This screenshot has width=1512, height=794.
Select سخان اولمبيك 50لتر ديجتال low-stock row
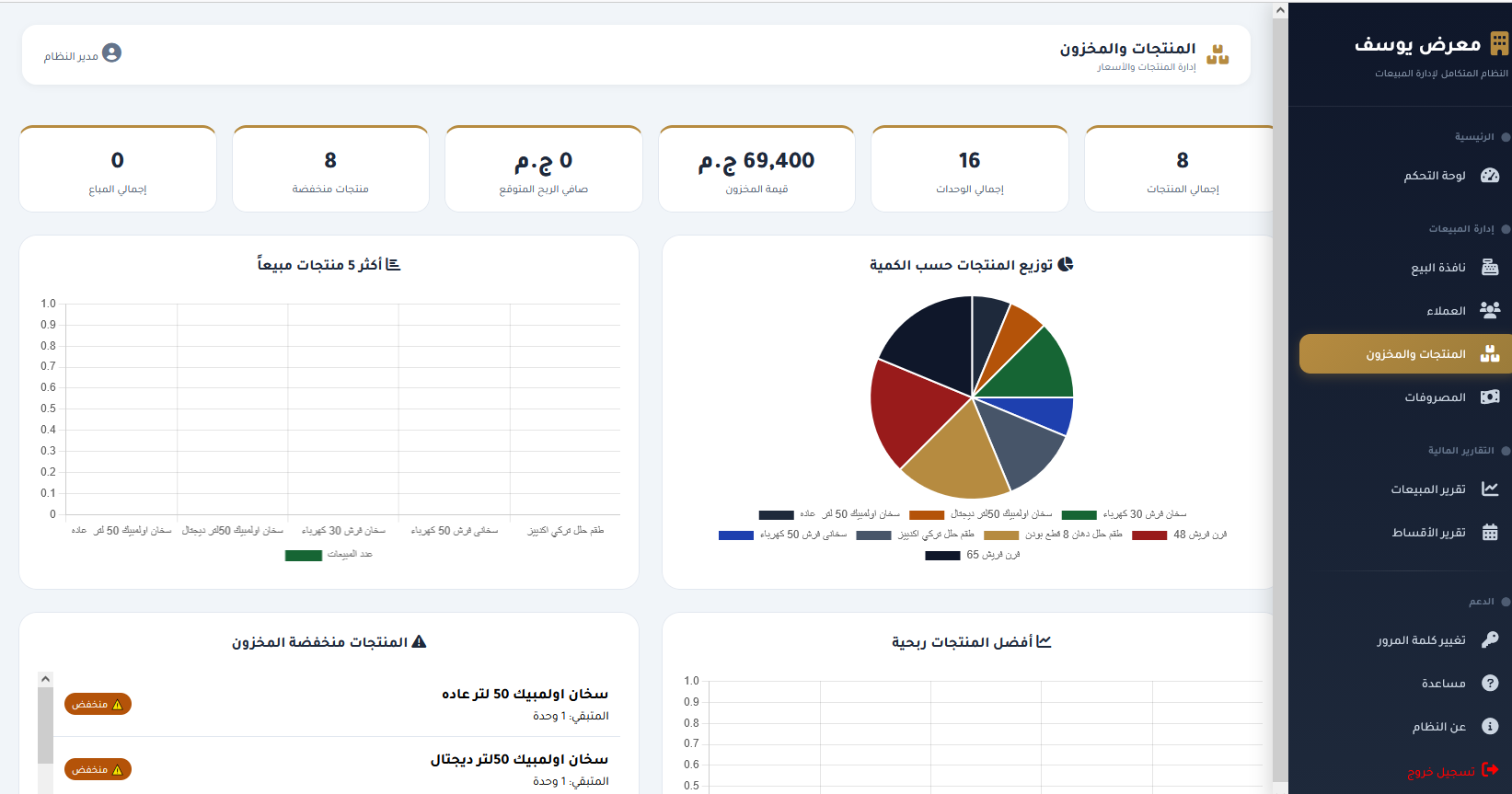tap(337, 766)
